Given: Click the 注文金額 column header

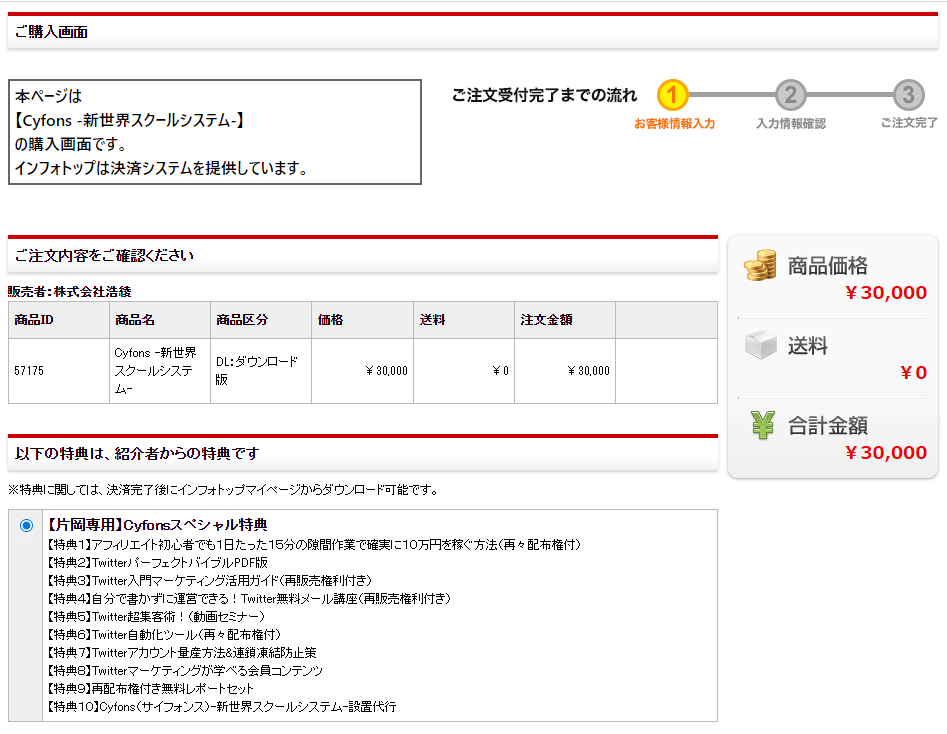Looking at the screenshot, I should pos(546,320).
